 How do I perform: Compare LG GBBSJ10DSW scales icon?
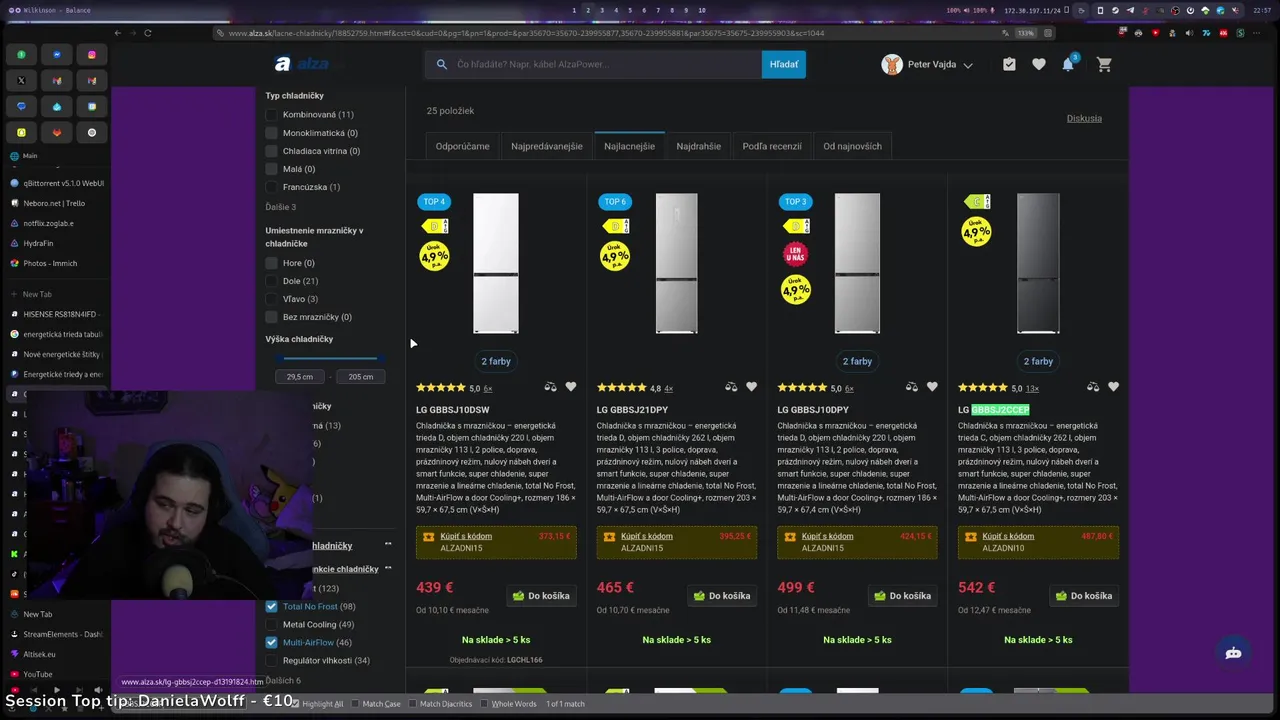click(x=550, y=387)
